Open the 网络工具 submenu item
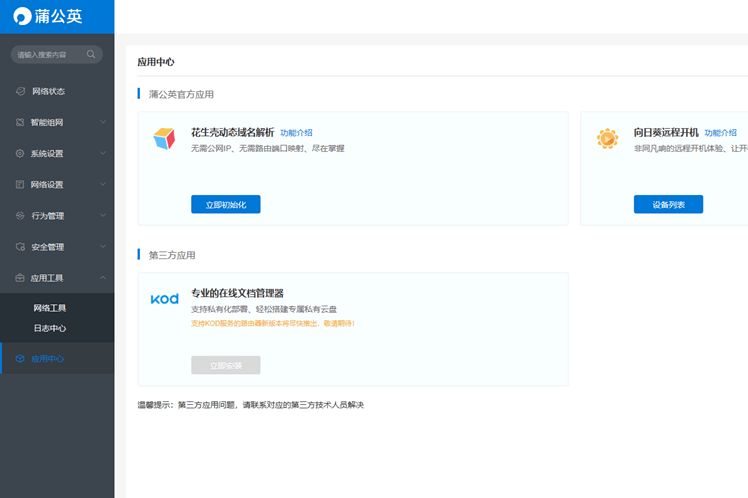The height and width of the screenshot is (498, 748). [x=49, y=308]
